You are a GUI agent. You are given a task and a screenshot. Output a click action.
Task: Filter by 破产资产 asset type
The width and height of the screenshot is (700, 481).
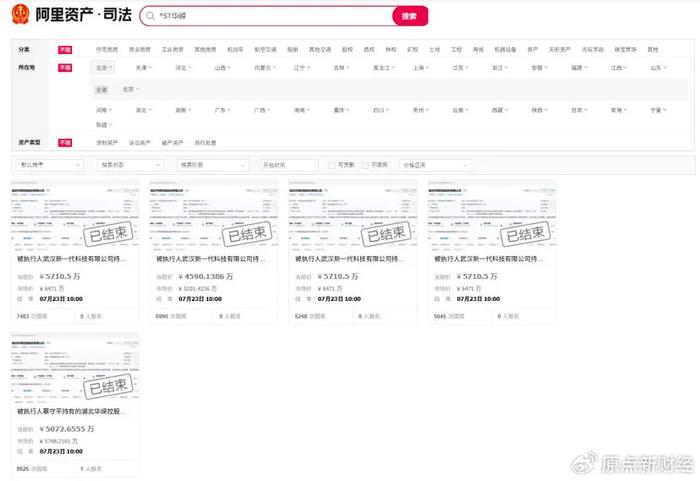click(172, 143)
